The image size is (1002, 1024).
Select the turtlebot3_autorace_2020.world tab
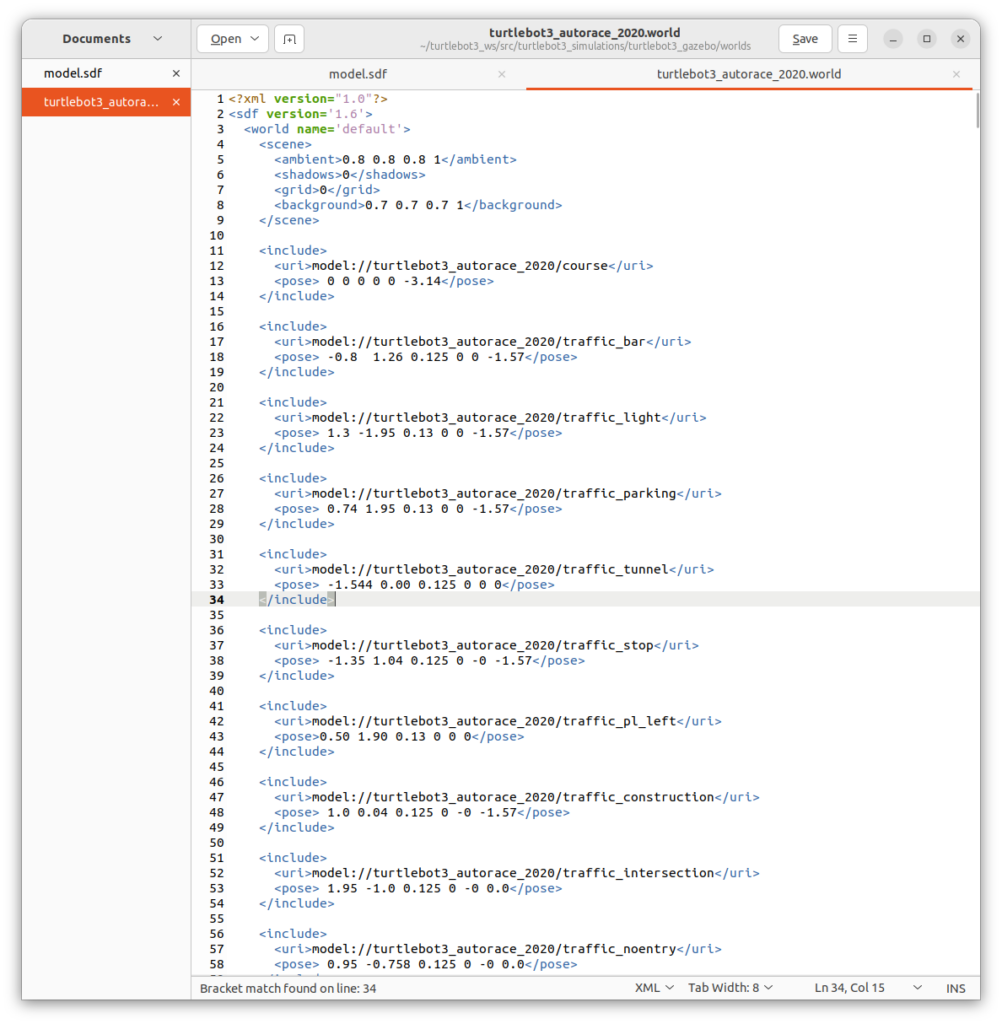click(749, 74)
